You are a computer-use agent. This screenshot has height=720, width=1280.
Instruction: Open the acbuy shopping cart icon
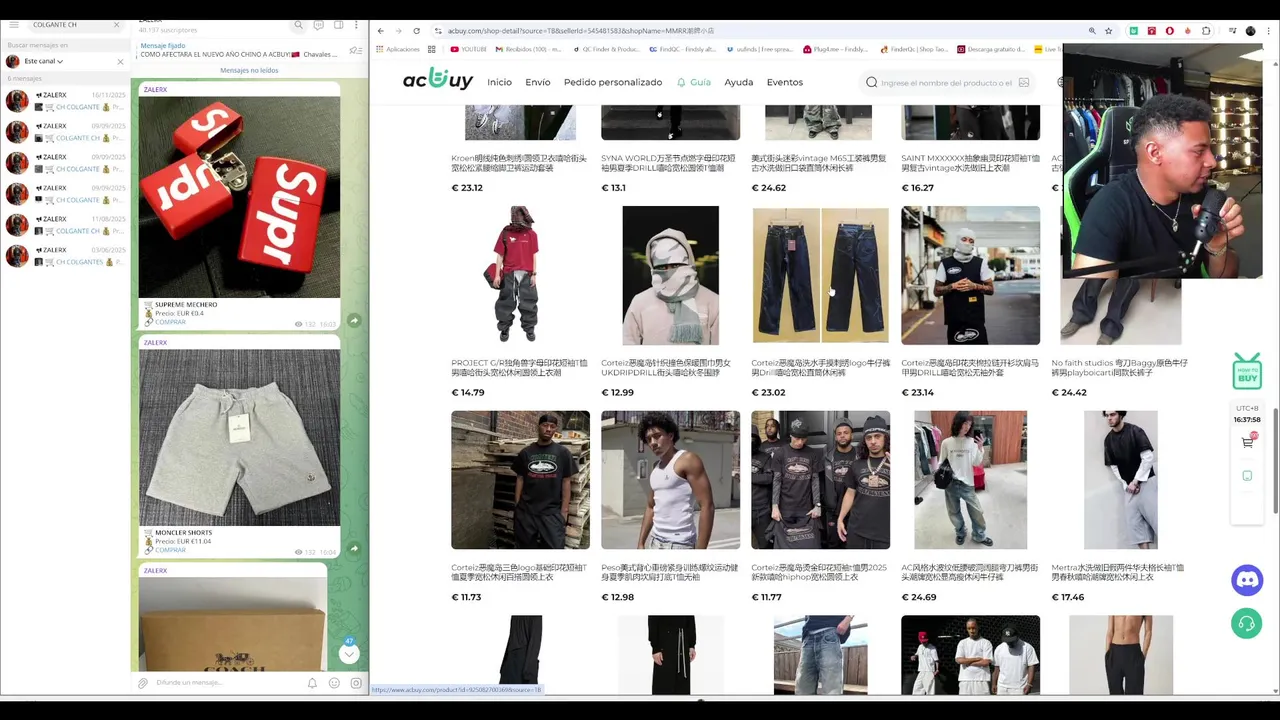1247,441
